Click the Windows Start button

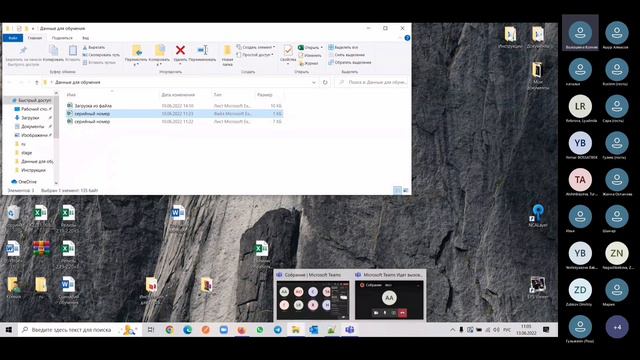(x=9, y=329)
